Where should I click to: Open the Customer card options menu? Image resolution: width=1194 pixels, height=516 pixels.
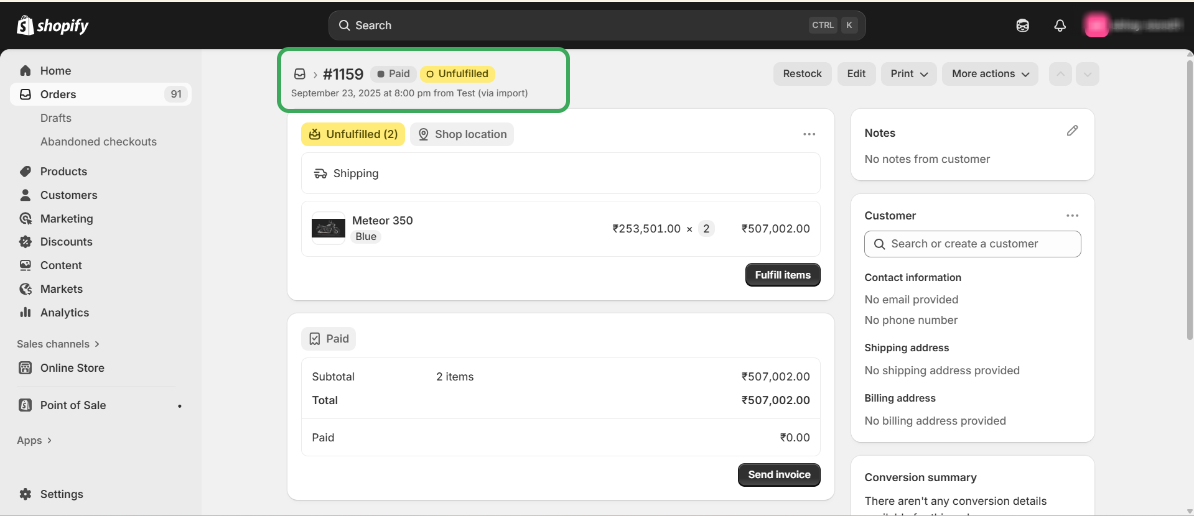[x=1072, y=215]
